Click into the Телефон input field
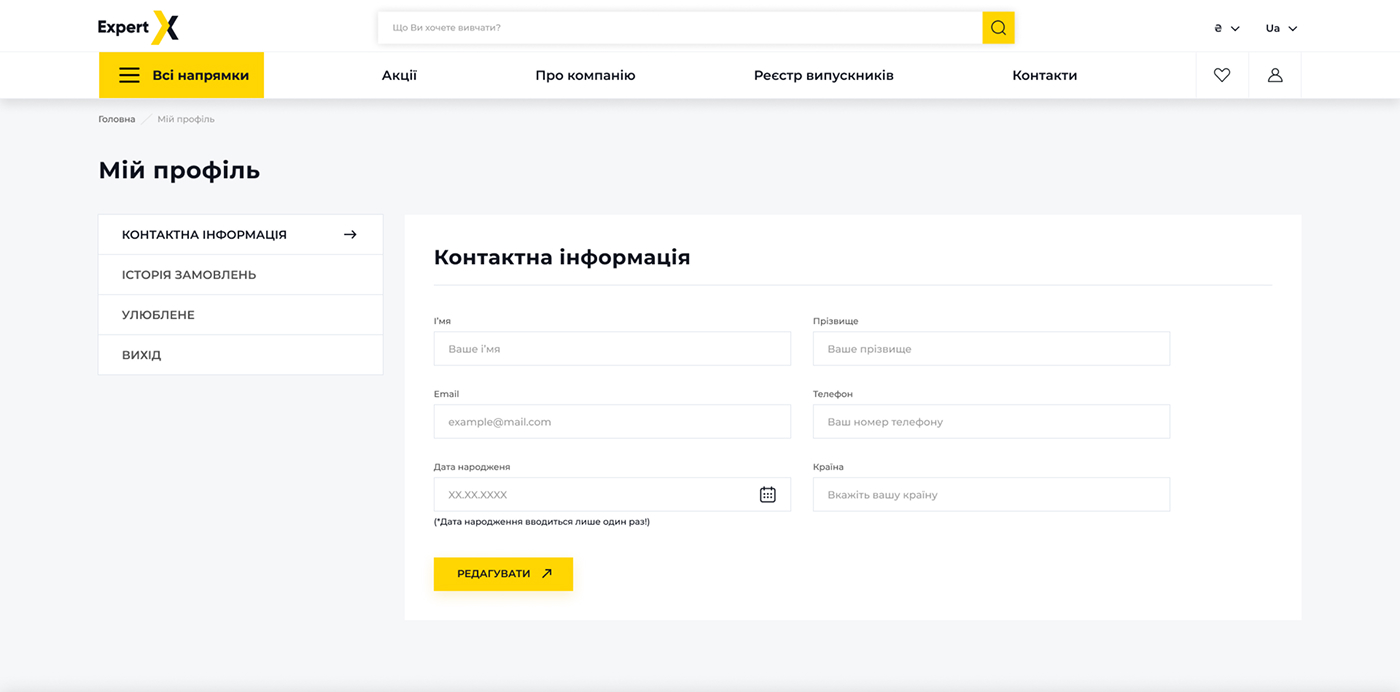Viewport: 1400px width, 692px height. click(x=990, y=422)
